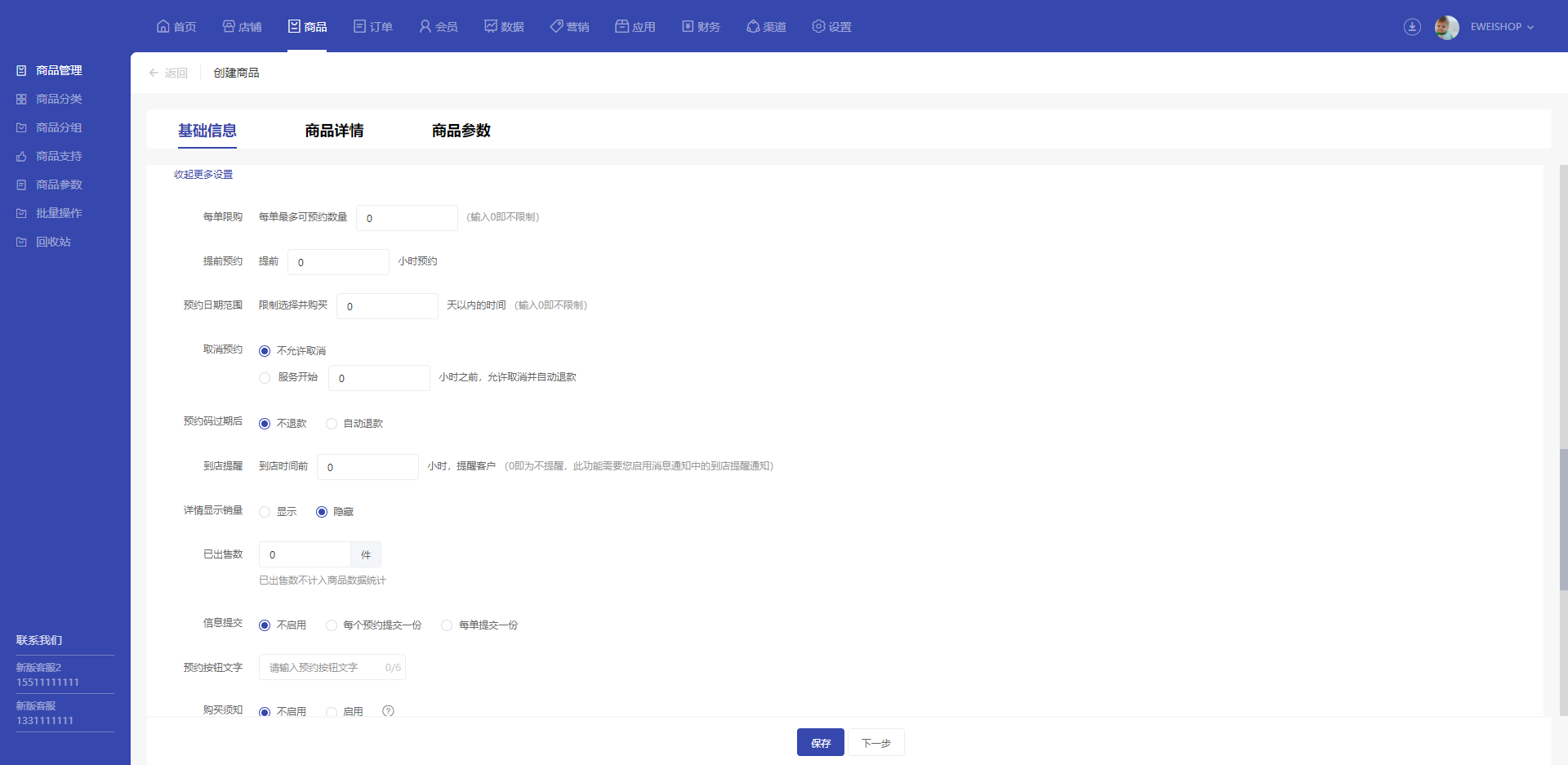Choose 自动退款 for expired booking code

[332, 424]
